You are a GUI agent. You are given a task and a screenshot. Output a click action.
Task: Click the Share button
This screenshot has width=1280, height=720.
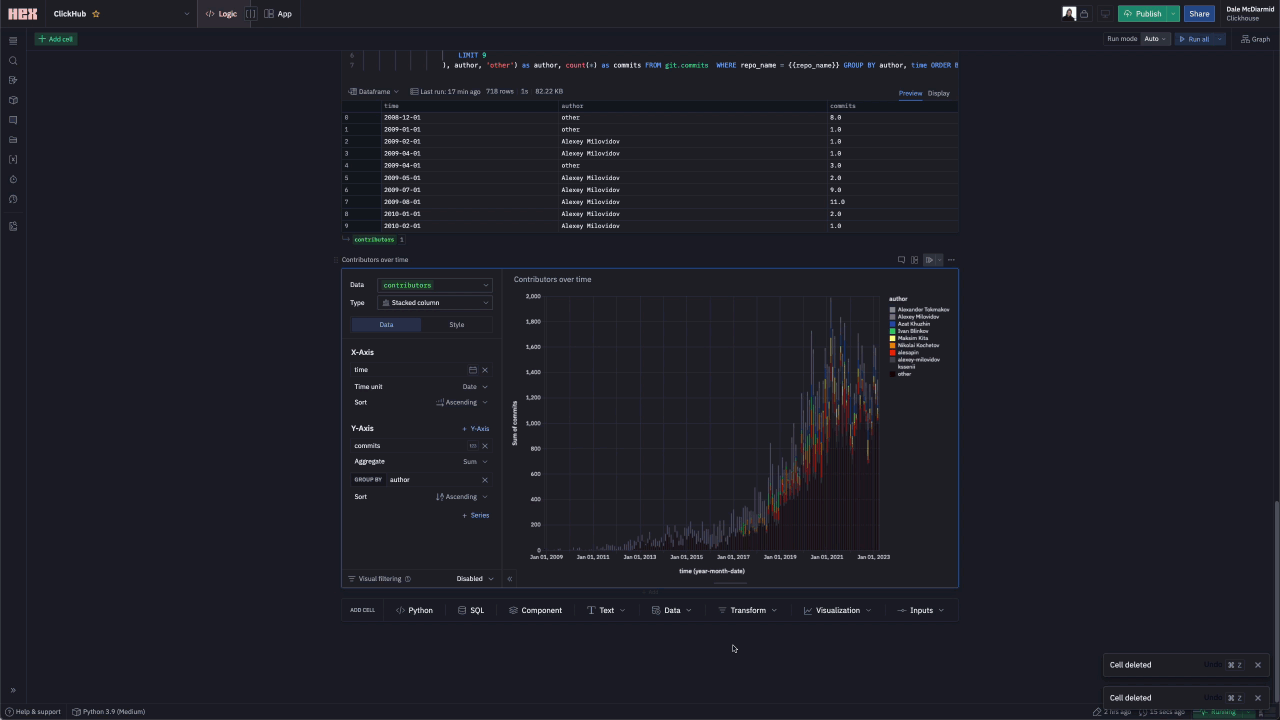pyautogui.click(x=1199, y=14)
